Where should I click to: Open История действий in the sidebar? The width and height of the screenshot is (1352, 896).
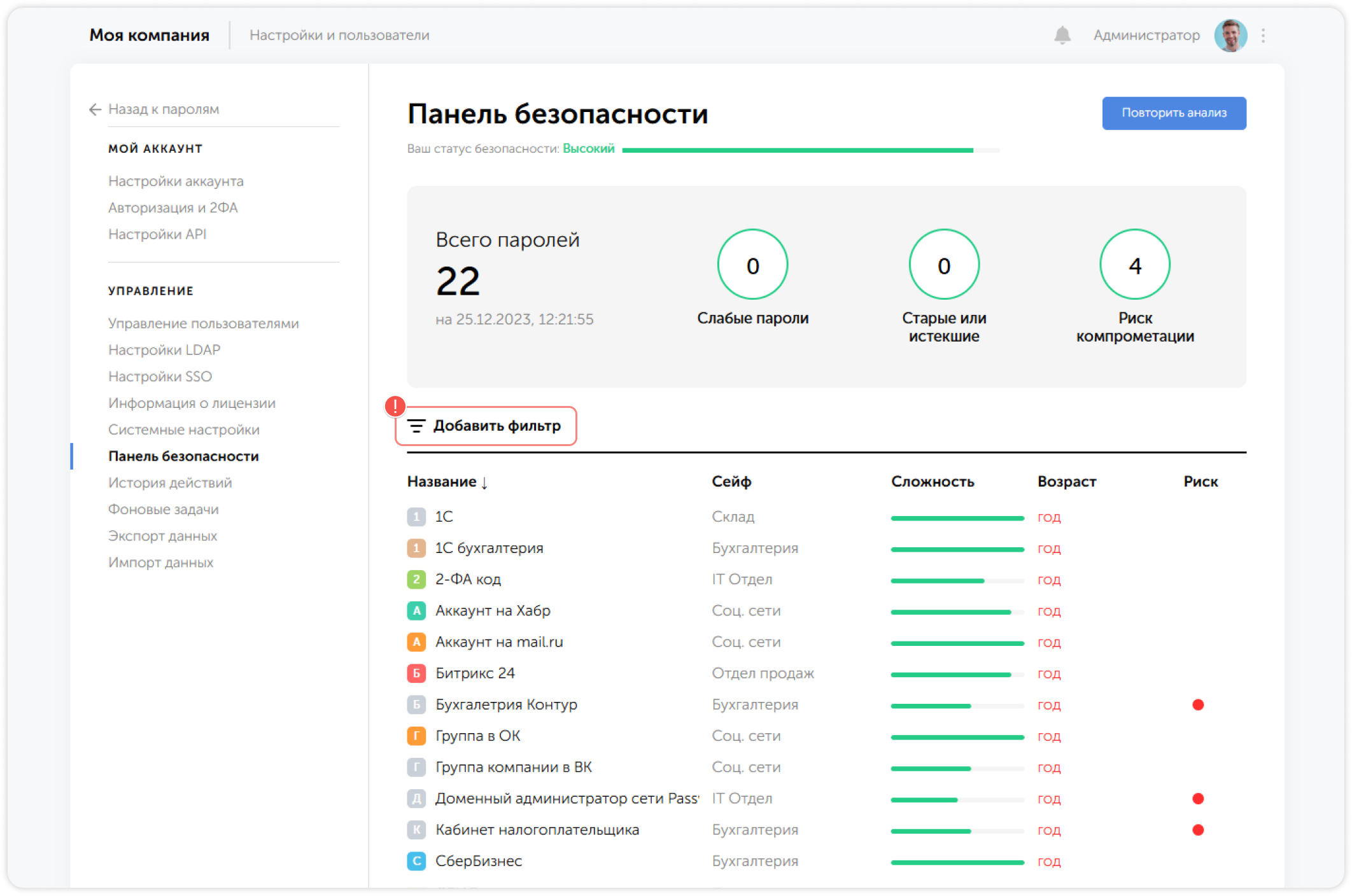(x=169, y=482)
